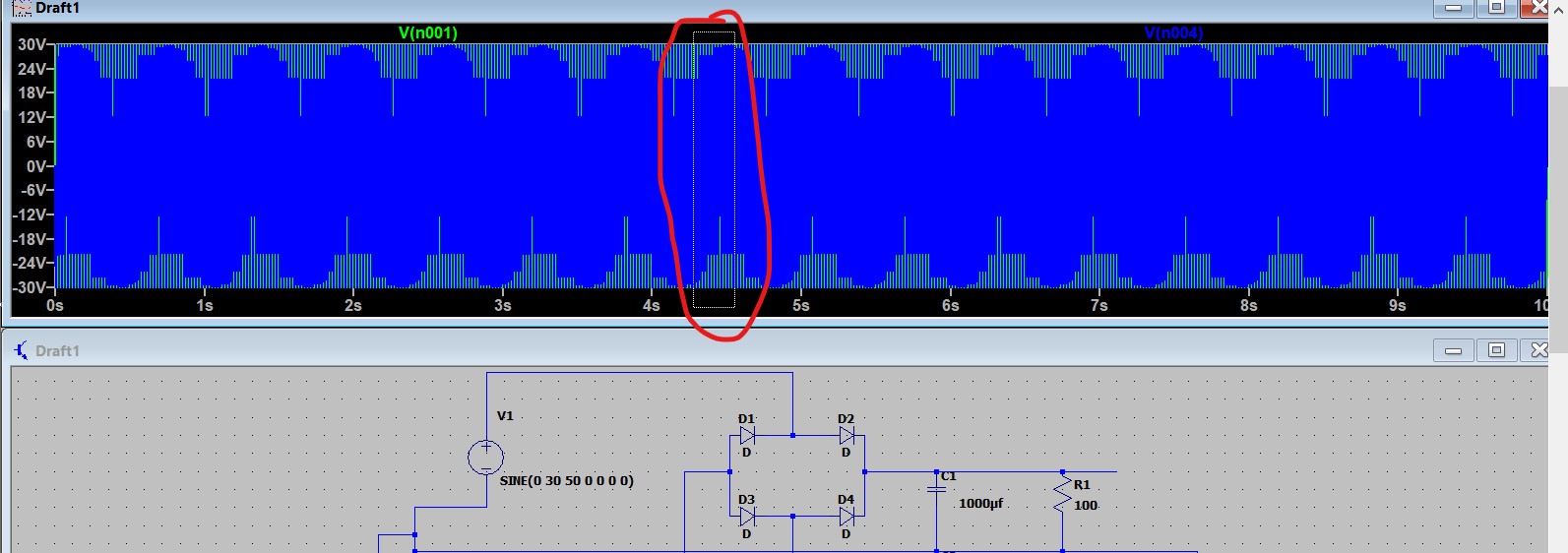Click the 1s time axis label

tap(204, 306)
